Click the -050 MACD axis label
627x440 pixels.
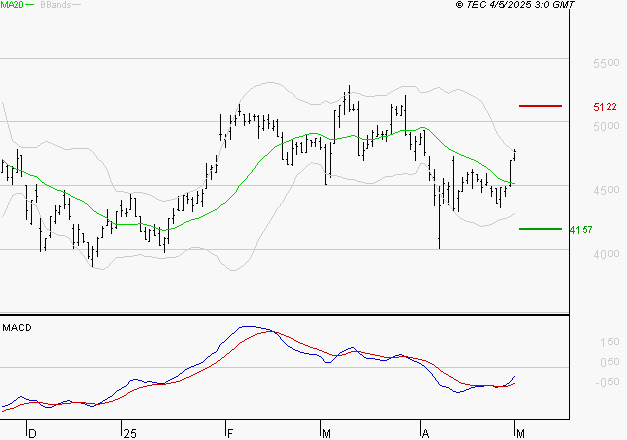click(607, 382)
